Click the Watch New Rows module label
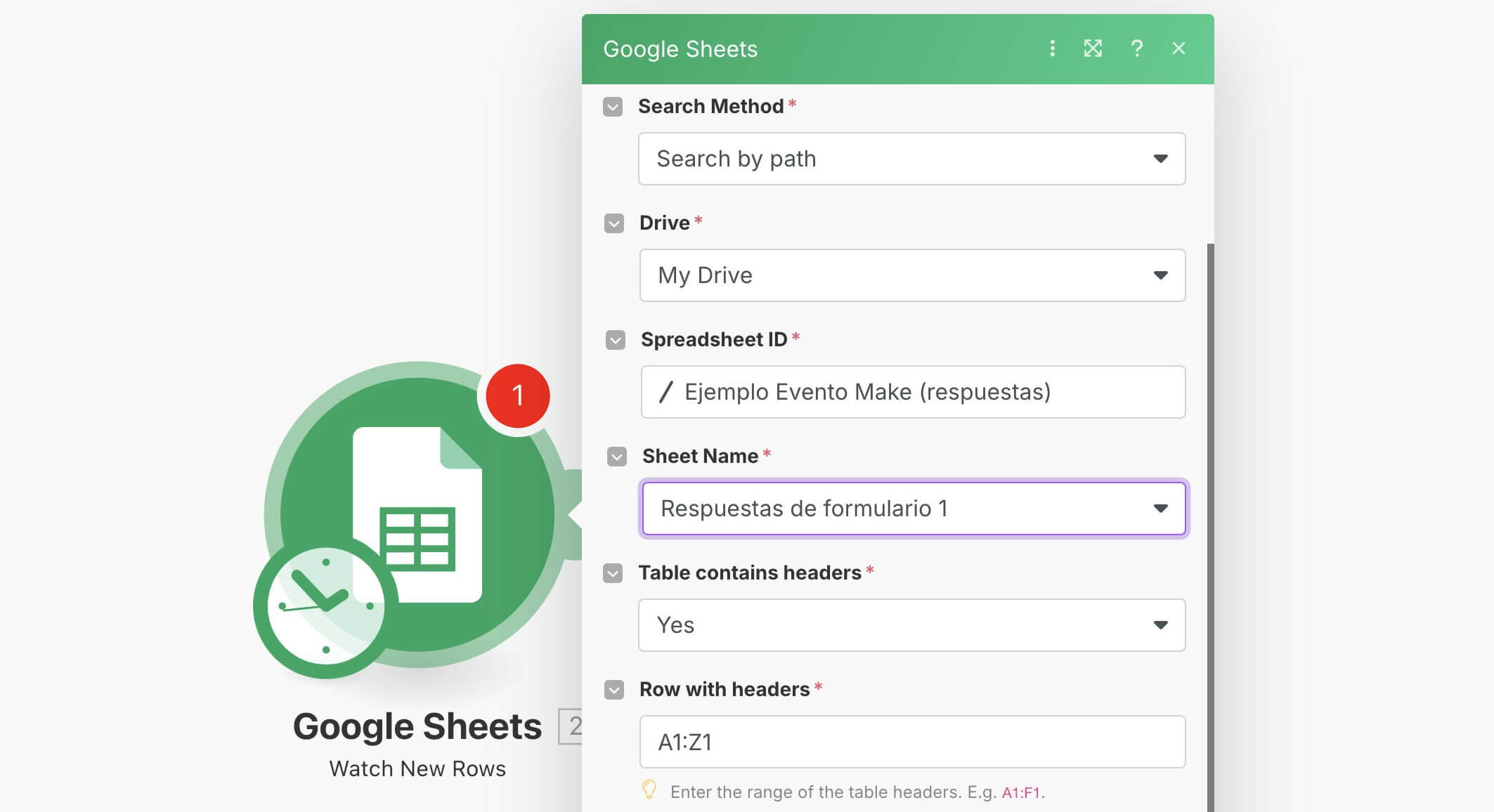This screenshot has height=812, width=1494. coord(417,768)
